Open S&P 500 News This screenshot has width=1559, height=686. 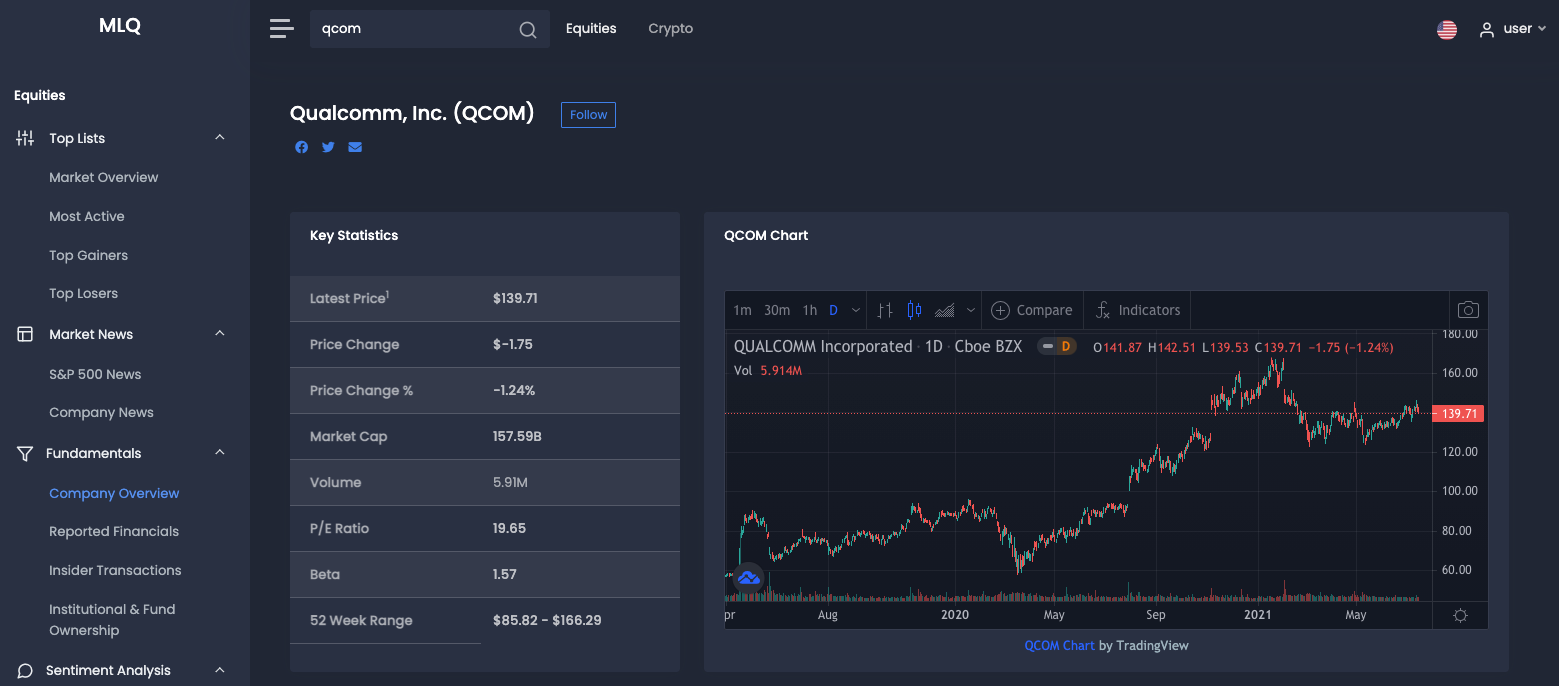[95, 374]
